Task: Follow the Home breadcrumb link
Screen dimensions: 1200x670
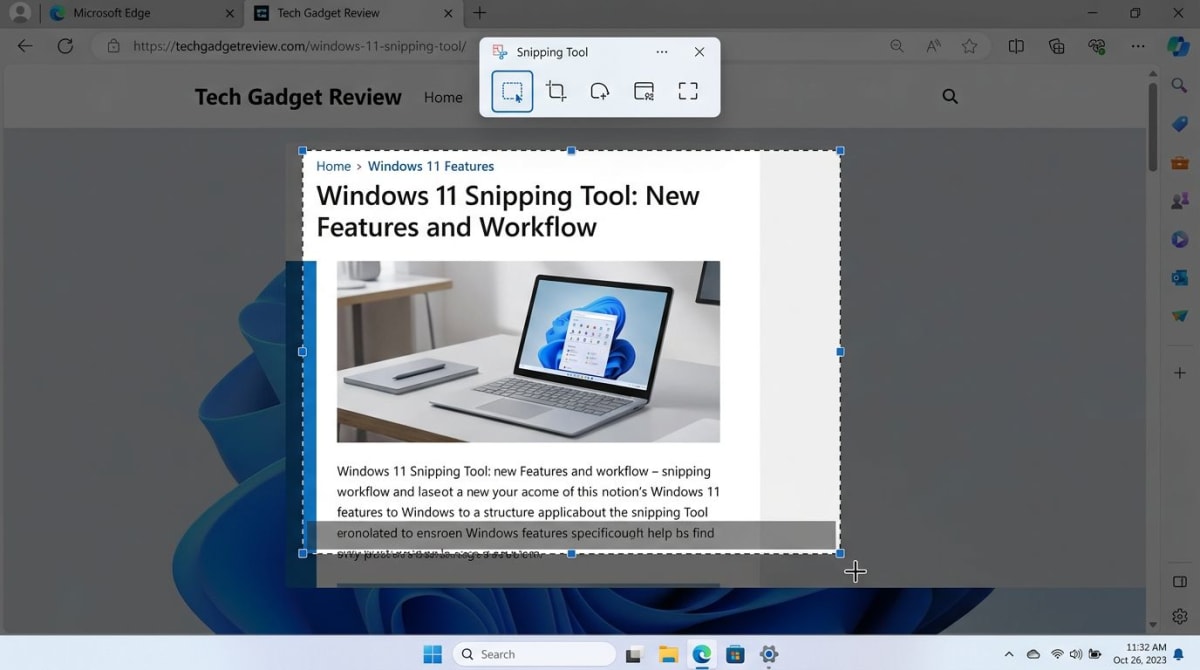Action: pyautogui.click(x=333, y=166)
